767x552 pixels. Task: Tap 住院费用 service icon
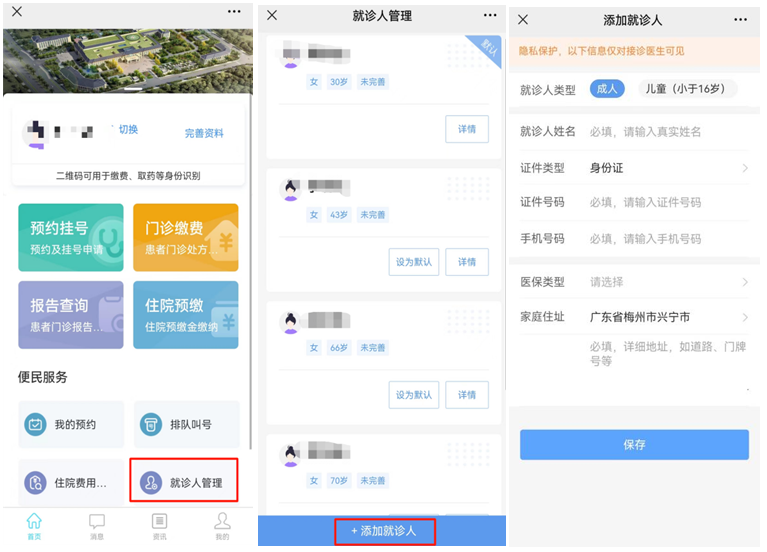(35, 482)
